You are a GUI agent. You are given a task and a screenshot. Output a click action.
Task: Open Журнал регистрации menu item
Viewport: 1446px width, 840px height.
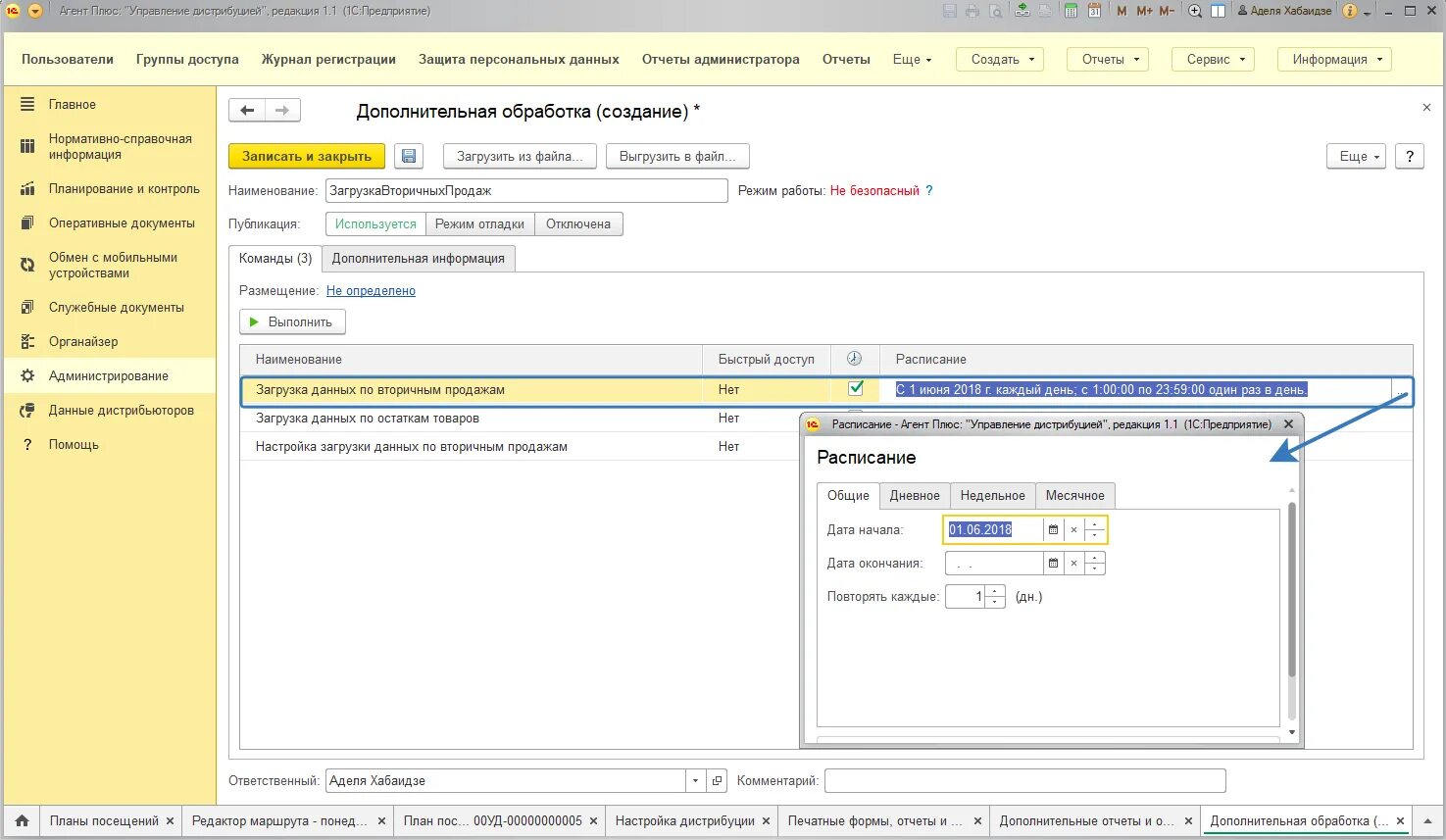pyautogui.click(x=328, y=59)
